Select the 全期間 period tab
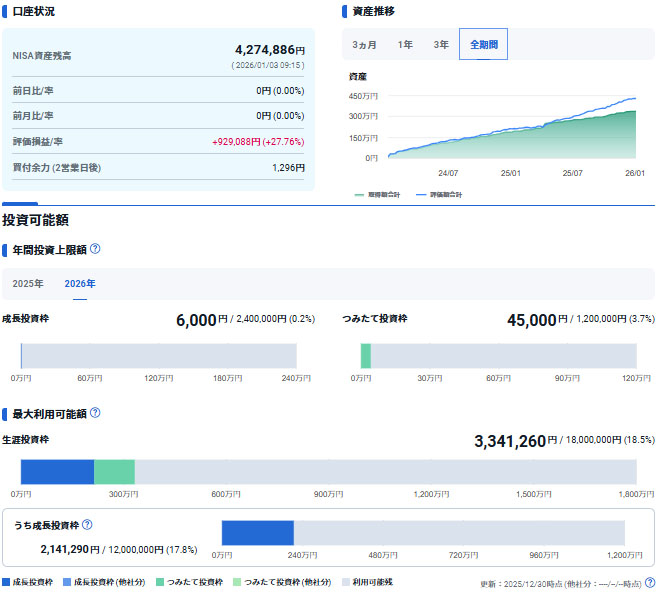The height and width of the screenshot is (594, 658). [484, 45]
